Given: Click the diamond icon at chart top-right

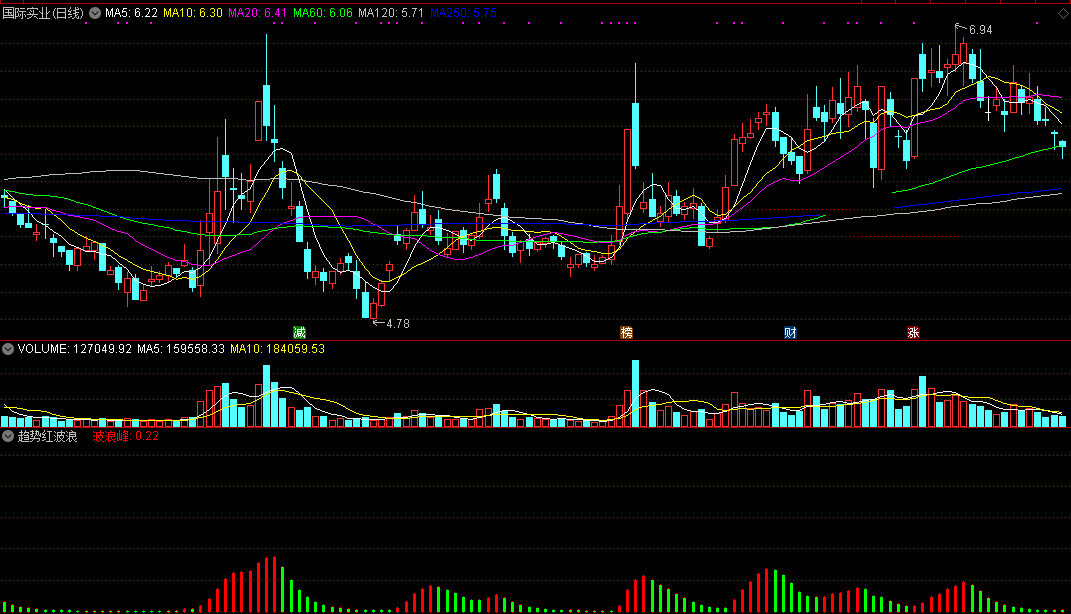Looking at the screenshot, I should click(1063, 13).
